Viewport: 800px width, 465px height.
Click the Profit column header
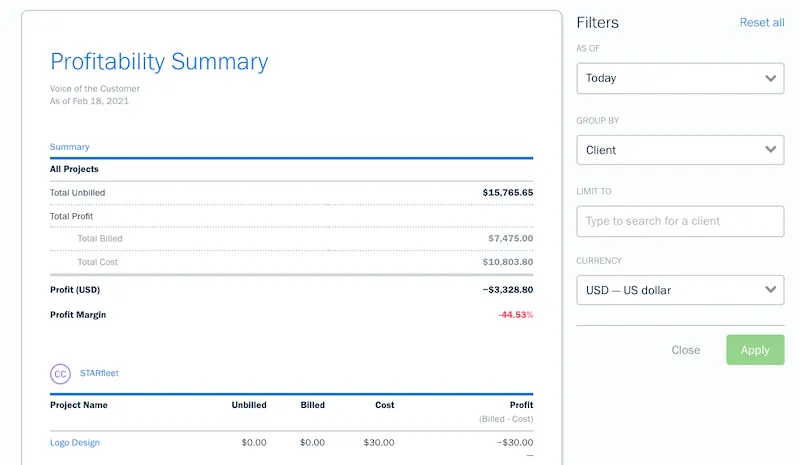(520, 405)
